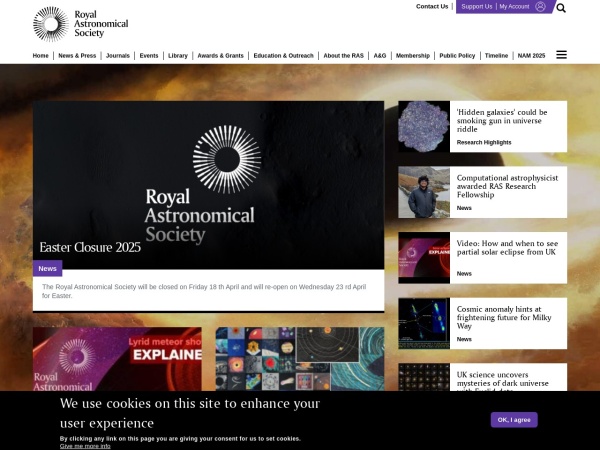The width and height of the screenshot is (600, 450).
Task: Open Cosmic anomaly Milky Way article
Action: pyautogui.click(x=504, y=318)
